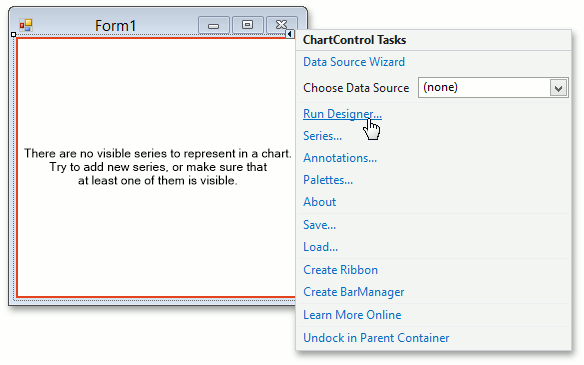
Task: Expand the Choose Data Source dropdown arrow
Action: coord(558,88)
